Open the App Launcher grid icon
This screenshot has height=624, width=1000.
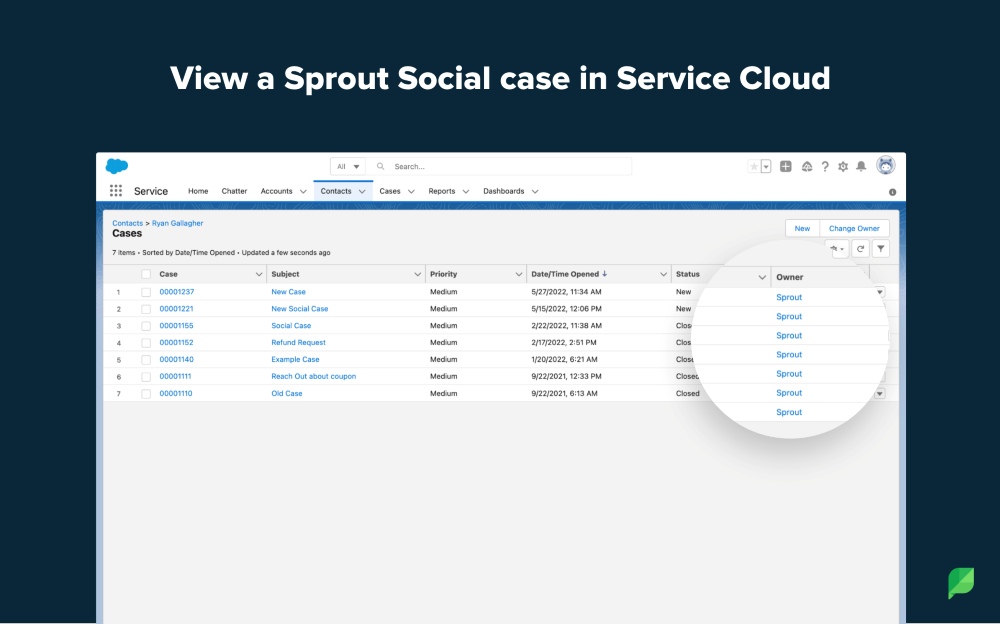coord(115,191)
